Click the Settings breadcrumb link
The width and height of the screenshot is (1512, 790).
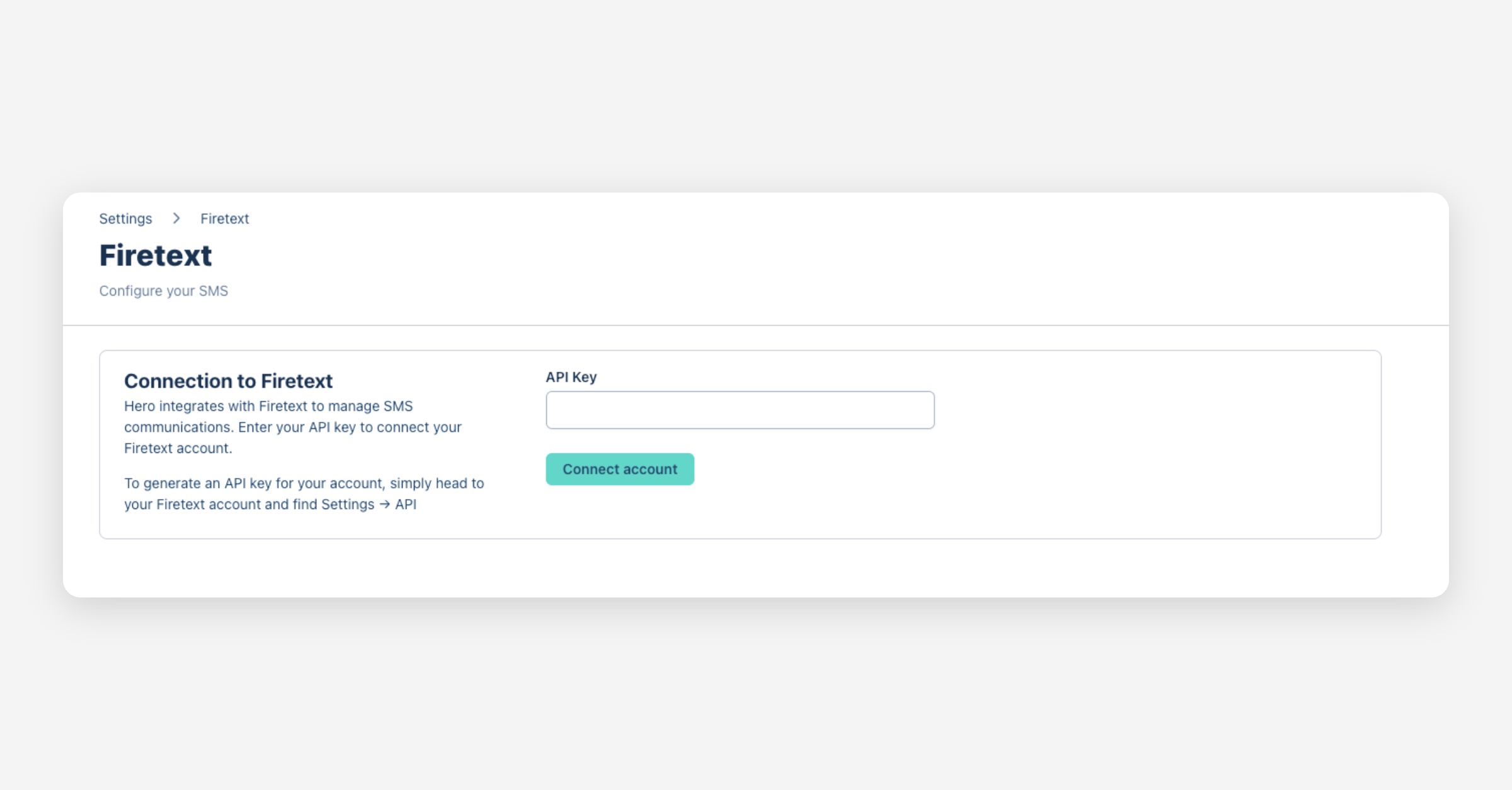[x=125, y=219]
